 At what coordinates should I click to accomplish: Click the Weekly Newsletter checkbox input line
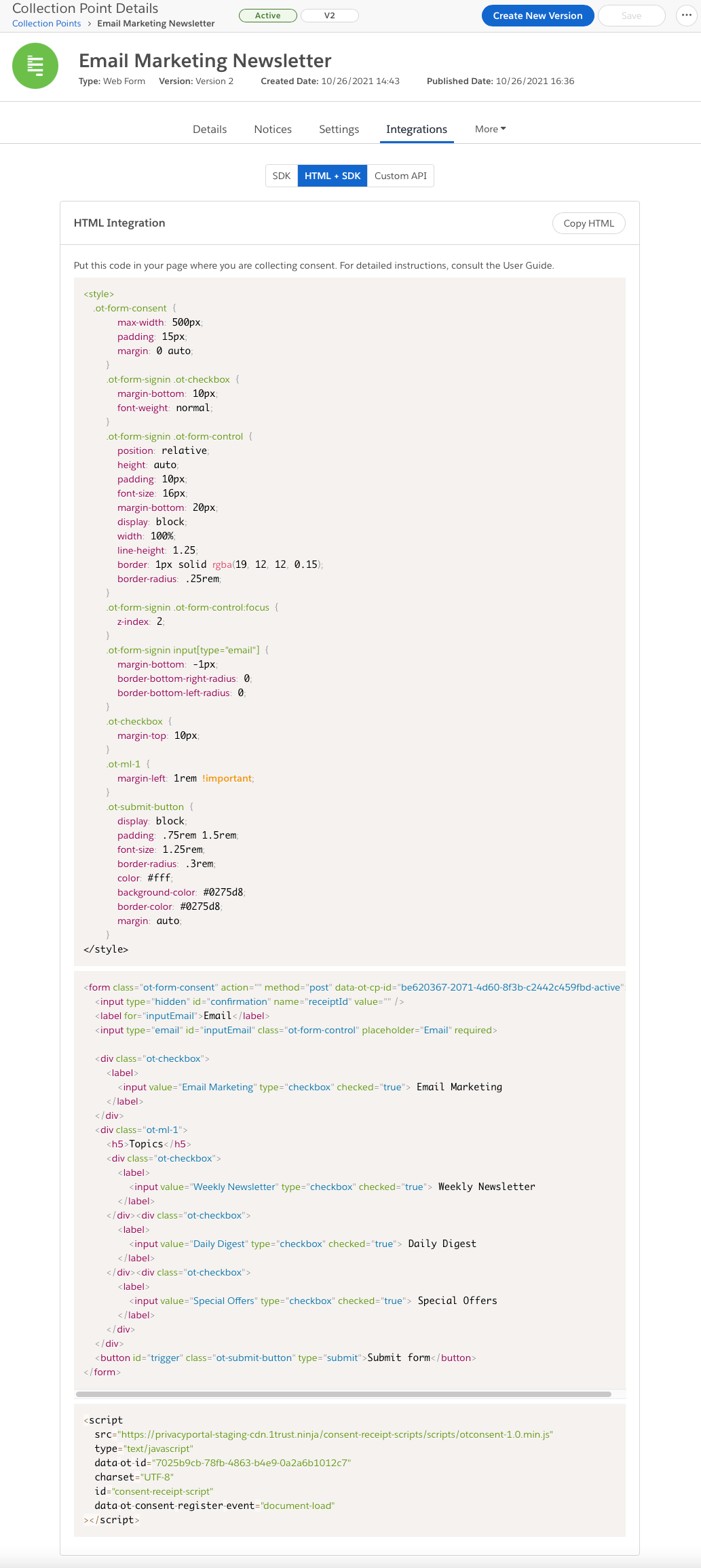333,1187
